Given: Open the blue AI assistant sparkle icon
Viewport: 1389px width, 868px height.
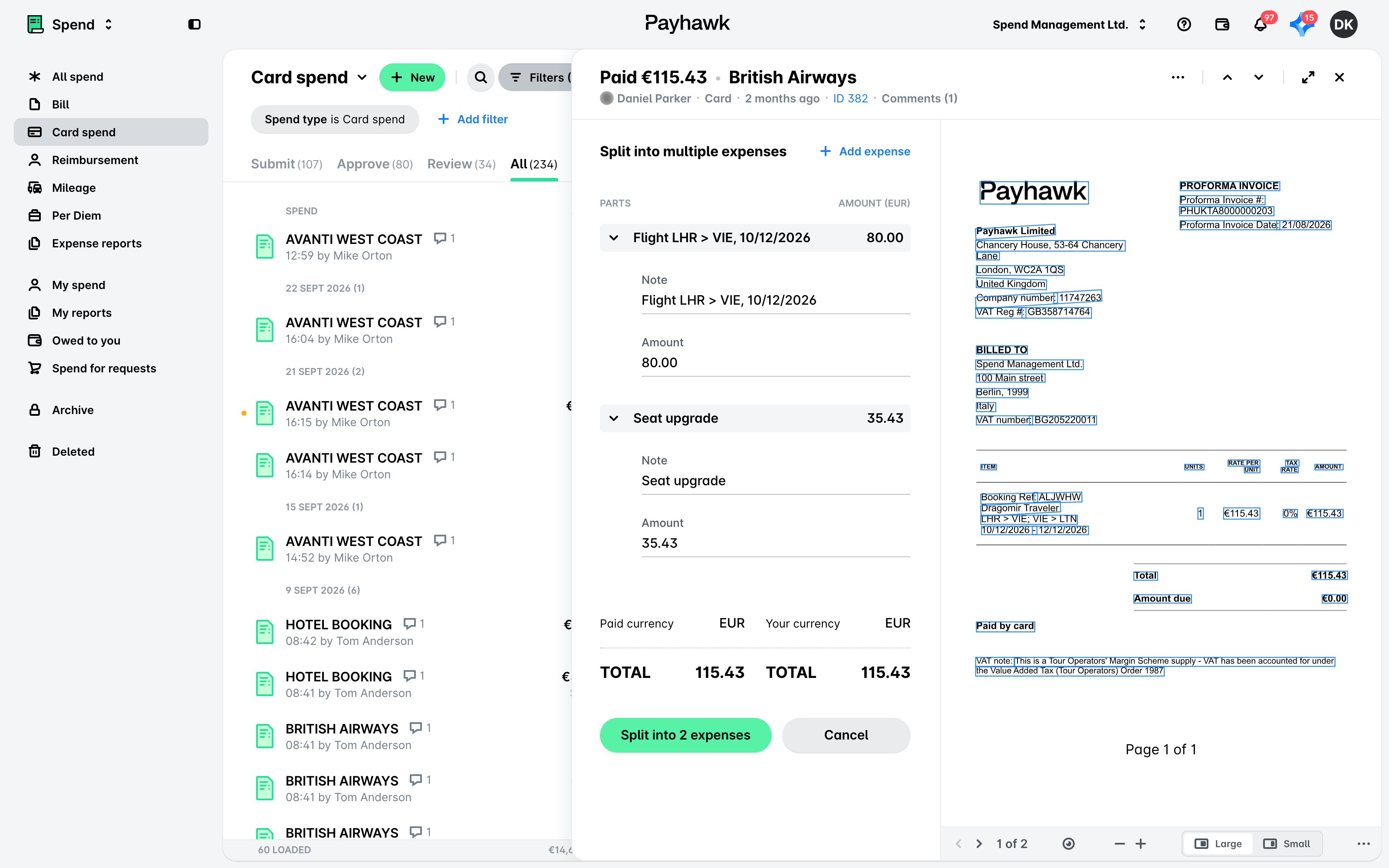Looking at the screenshot, I should click(x=1302, y=24).
